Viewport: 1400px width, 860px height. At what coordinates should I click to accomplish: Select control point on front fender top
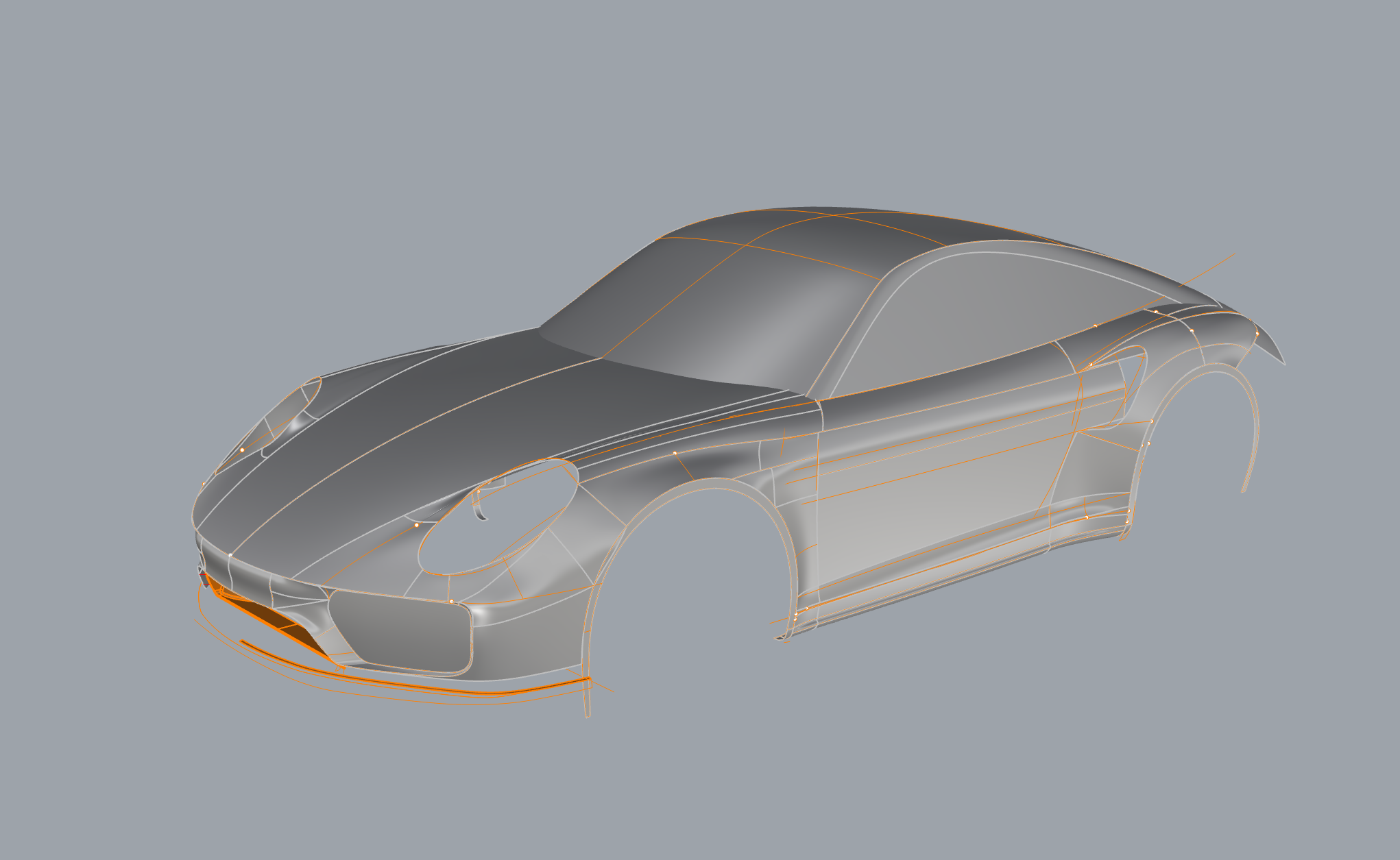[x=675, y=453]
